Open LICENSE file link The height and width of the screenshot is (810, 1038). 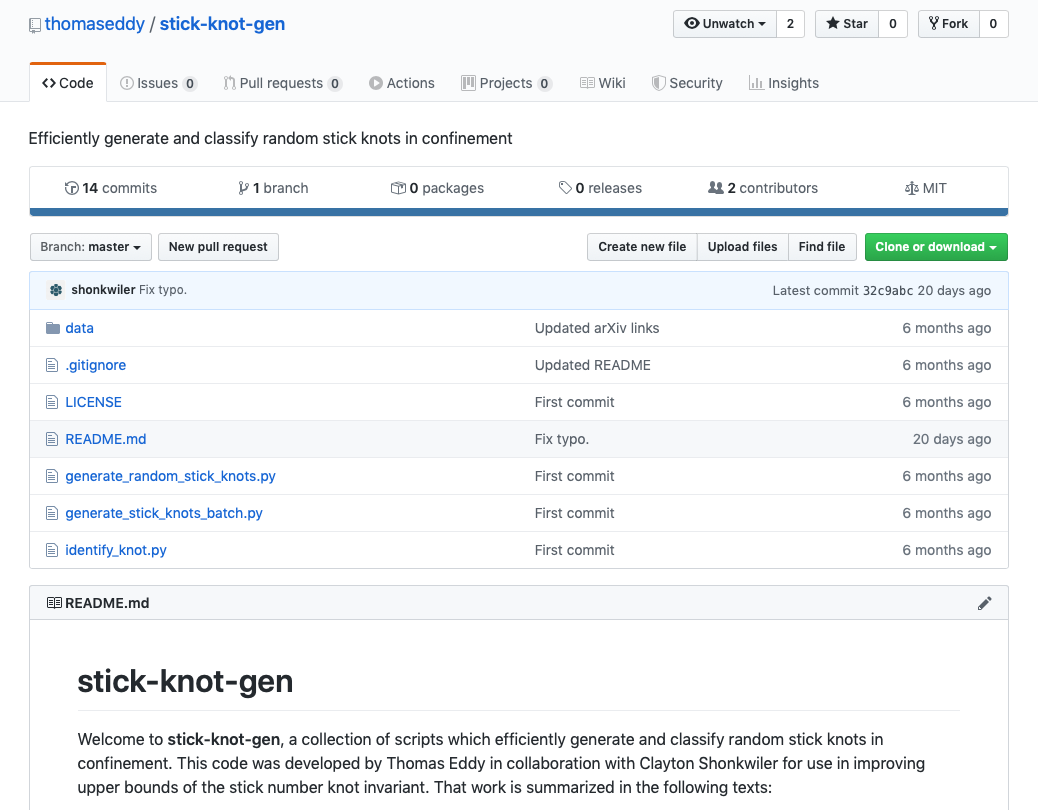point(93,402)
